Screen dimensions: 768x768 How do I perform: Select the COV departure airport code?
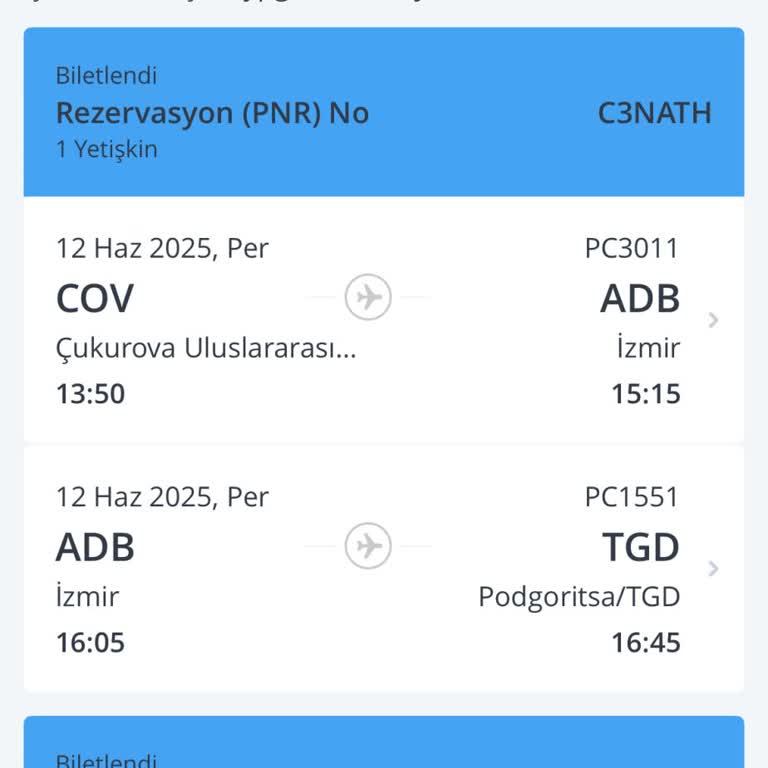tap(94, 298)
